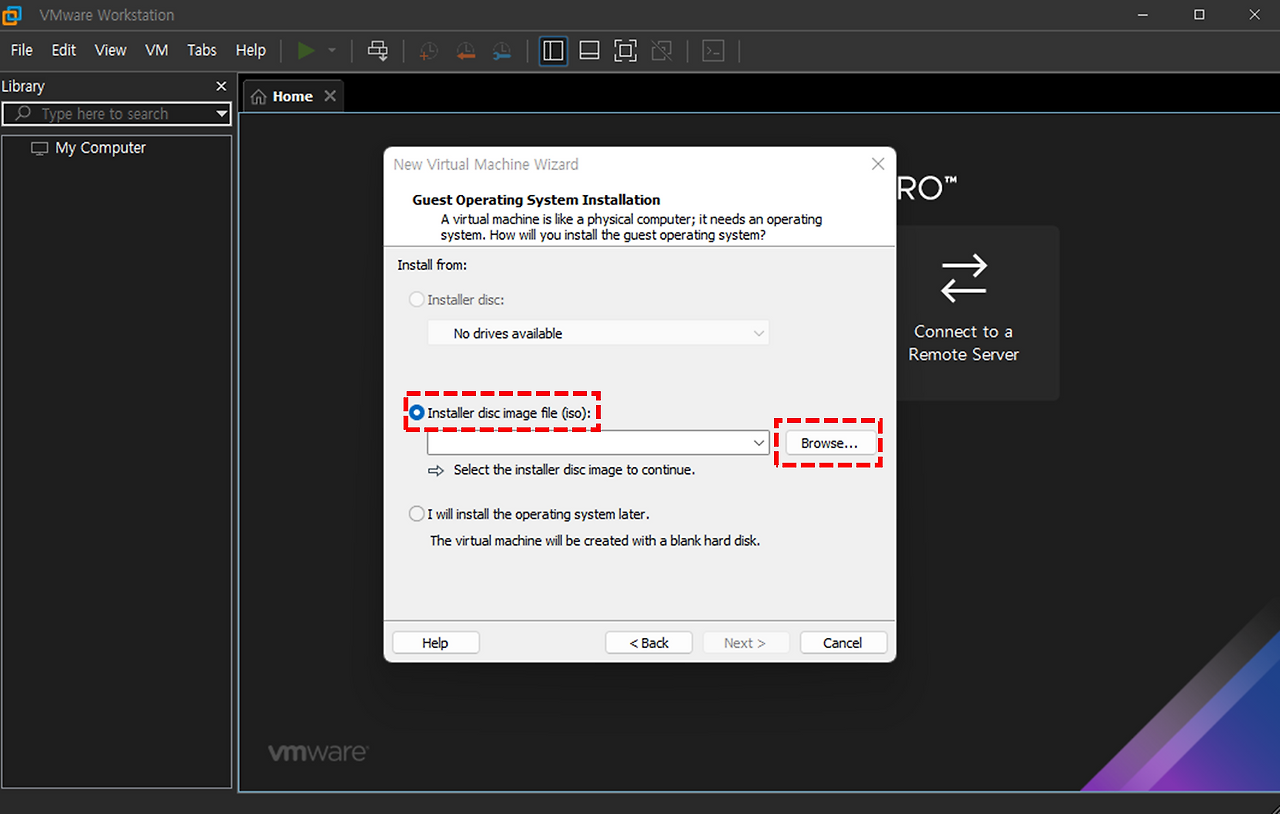The width and height of the screenshot is (1280, 814).
Task: Open the Help menu
Action: (251, 50)
